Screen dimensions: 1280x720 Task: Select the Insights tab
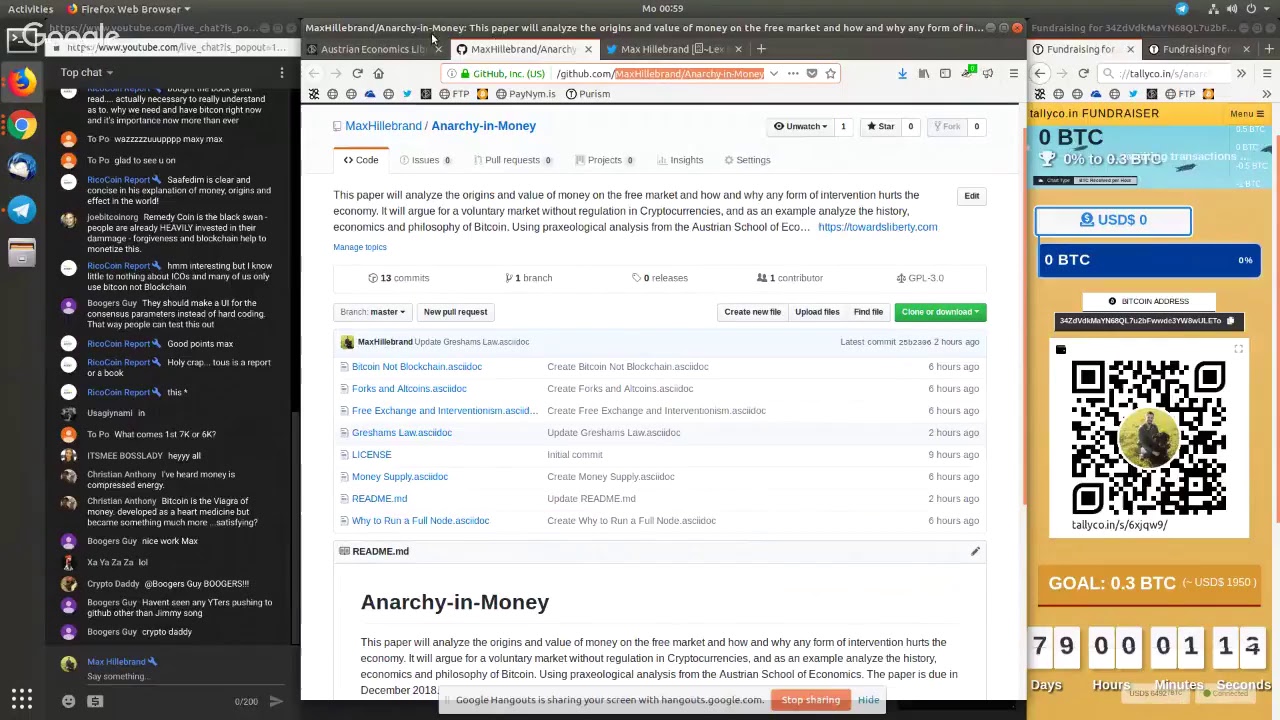(680, 160)
